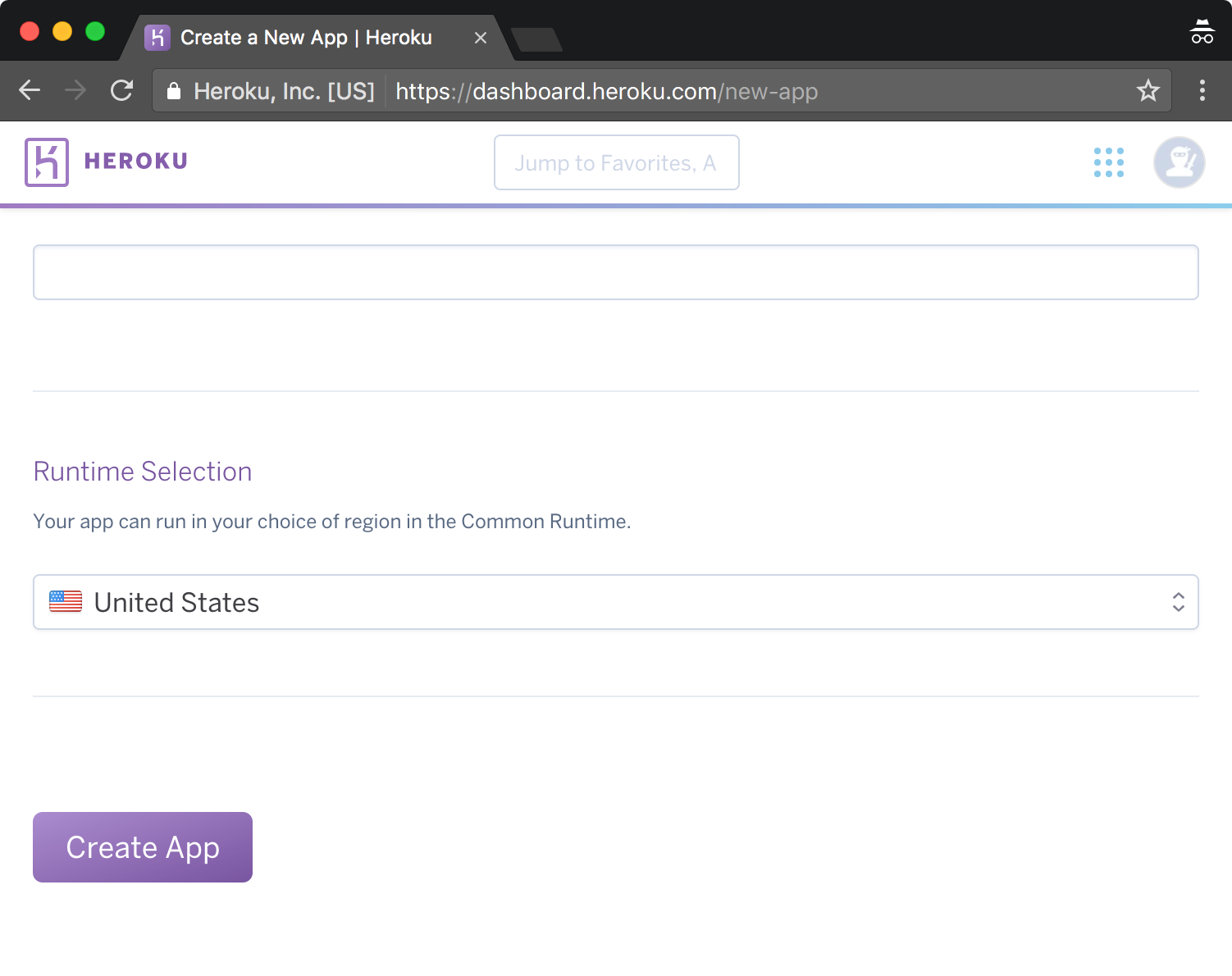
Task: Click the Heroku, Inc. [US] certificate label
Action: pyautogui.click(x=283, y=91)
